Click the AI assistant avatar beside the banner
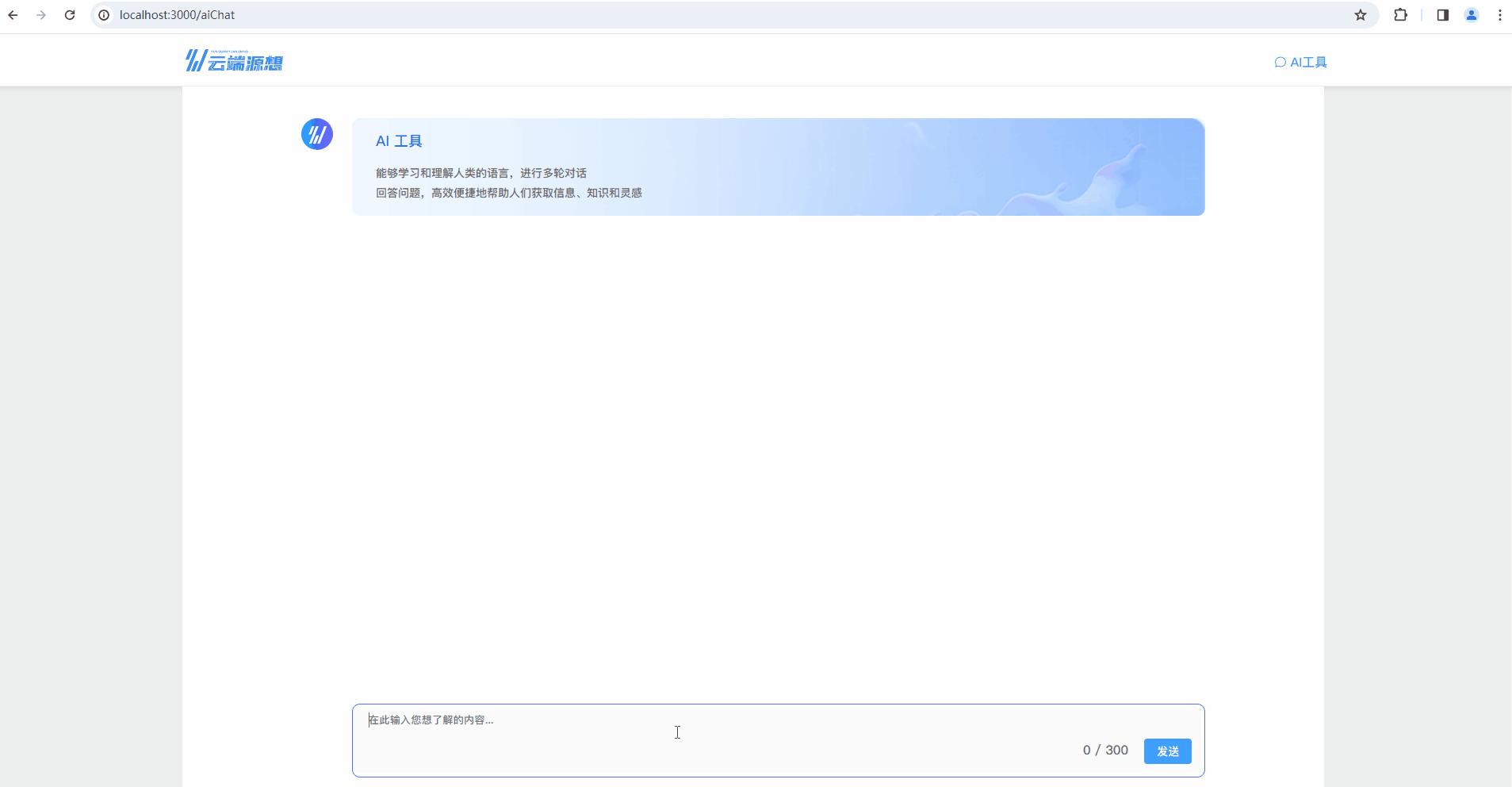The image size is (1512, 787). pos(316,133)
